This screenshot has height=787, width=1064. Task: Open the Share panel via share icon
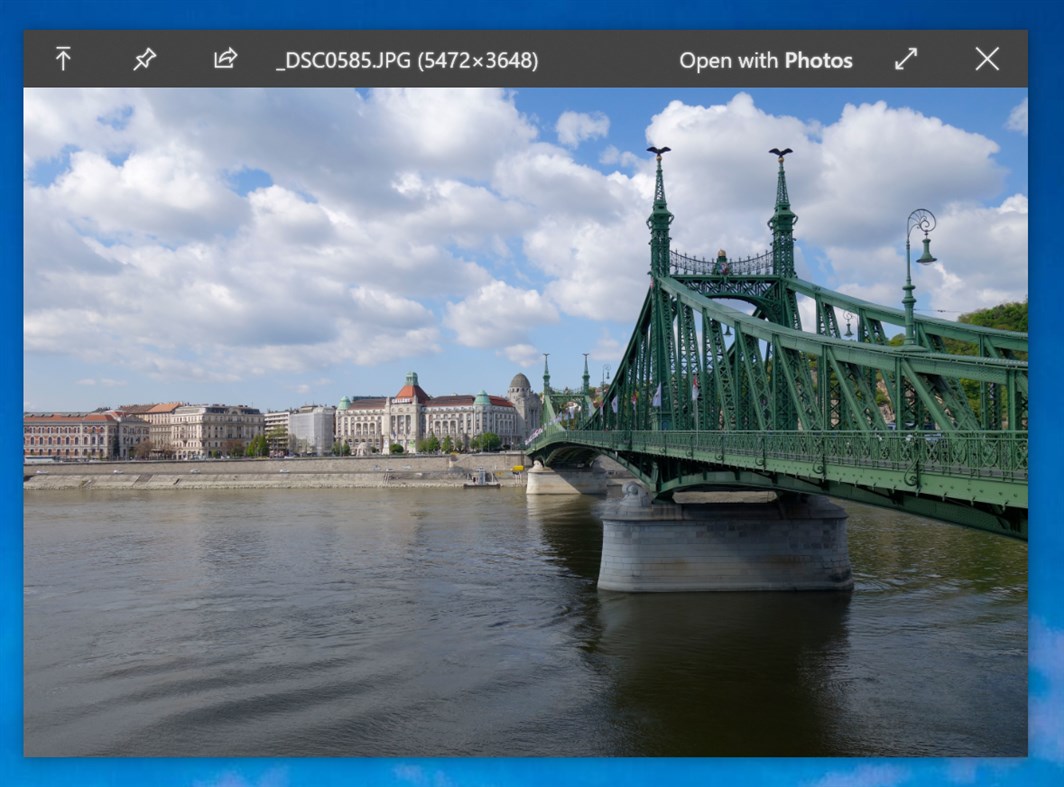tap(224, 59)
